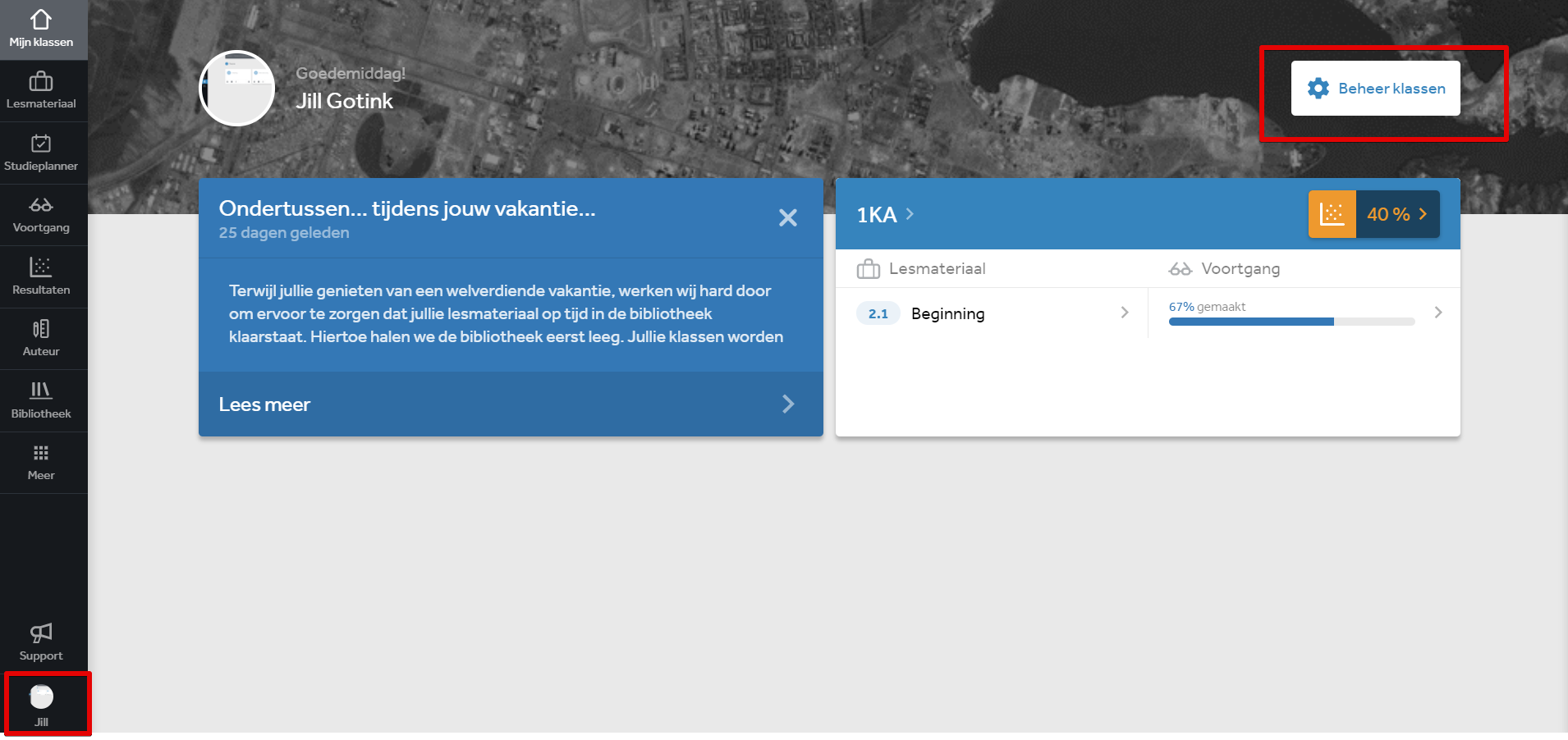Click Jill Gotink's profile picture
The width and height of the screenshot is (1568, 740).
(x=237, y=88)
